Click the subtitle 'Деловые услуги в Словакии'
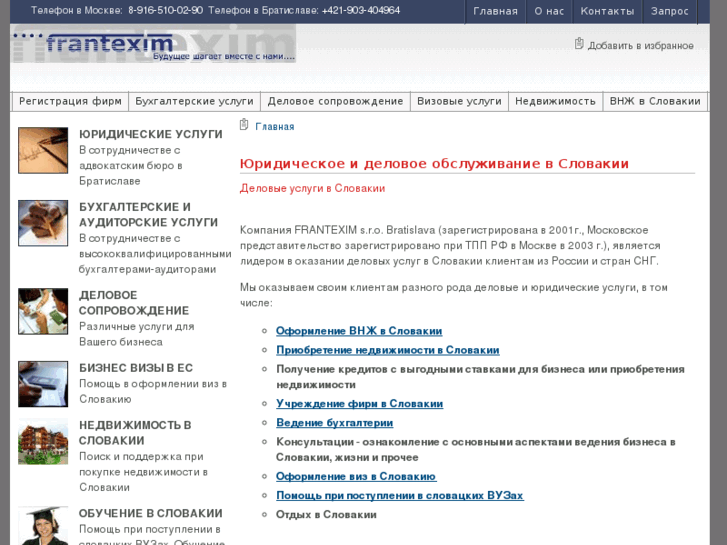Image resolution: width=727 pixels, height=545 pixels. click(x=312, y=188)
